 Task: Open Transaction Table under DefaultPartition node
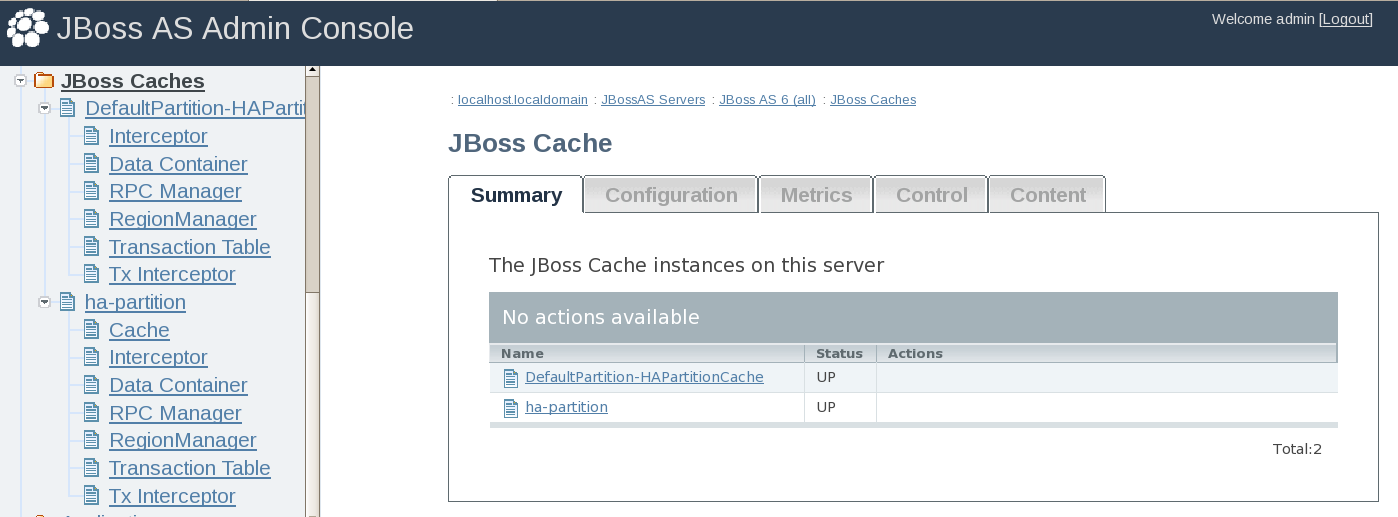click(x=190, y=246)
